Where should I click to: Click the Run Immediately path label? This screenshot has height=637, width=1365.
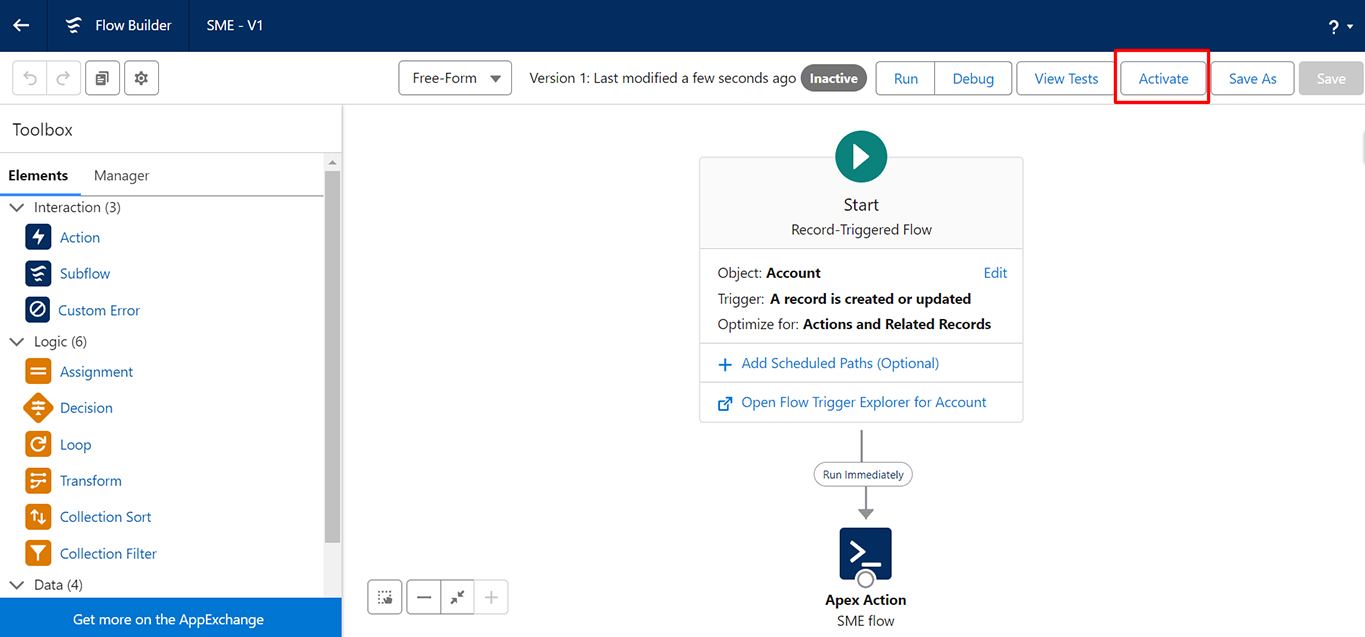click(x=863, y=475)
